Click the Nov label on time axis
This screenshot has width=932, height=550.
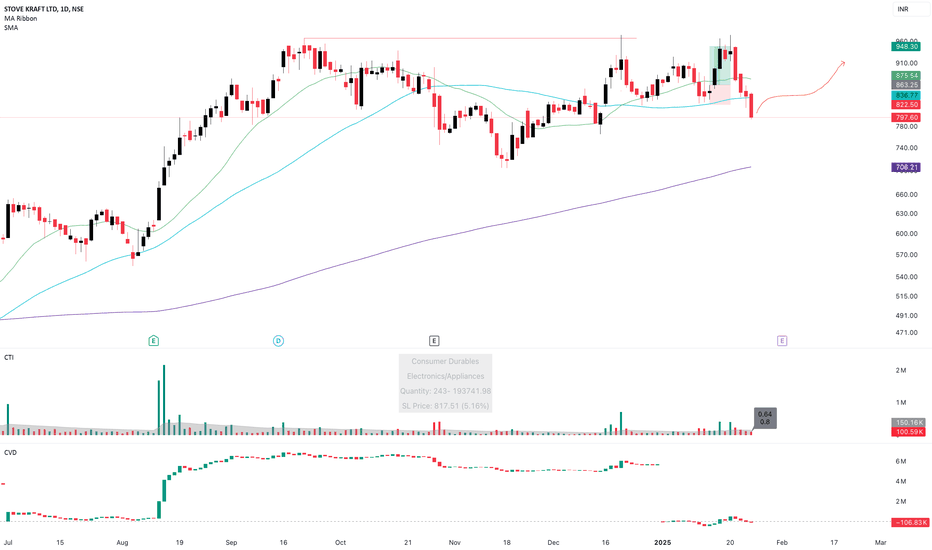click(x=455, y=542)
